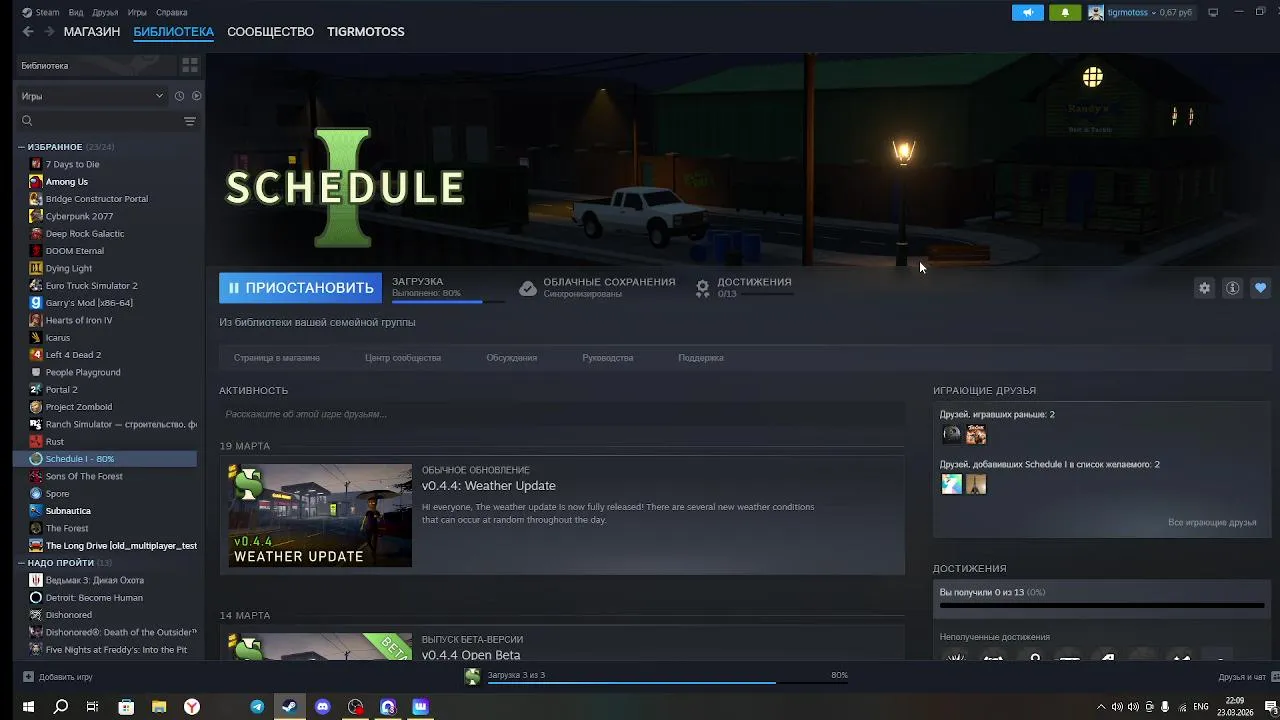The height and width of the screenshot is (720, 1280).
Task: Open the Друзья menu
Action: pyautogui.click(x=105, y=12)
